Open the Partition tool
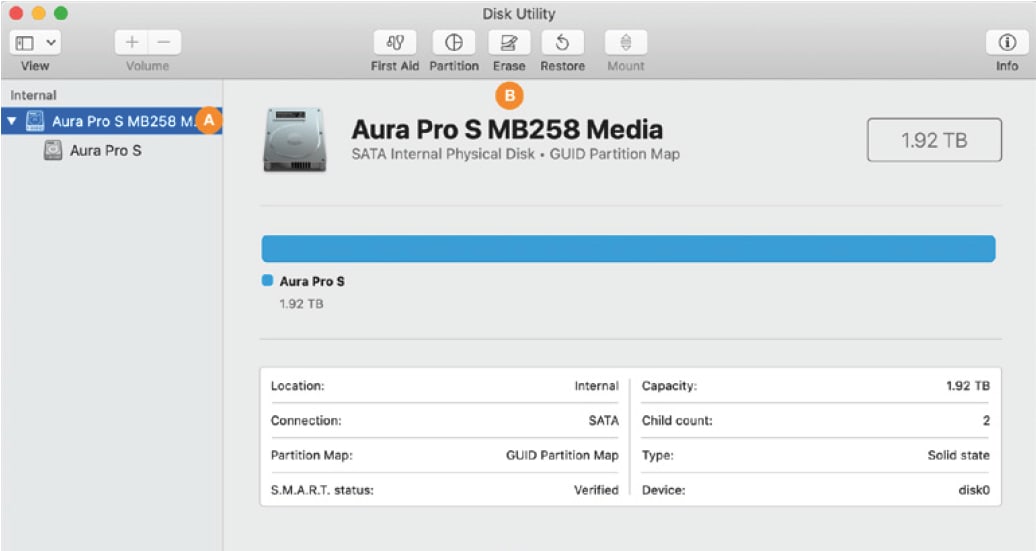The height and width of the screenshot is (551, 1036). pyautogui.click(x=454, y=43)
